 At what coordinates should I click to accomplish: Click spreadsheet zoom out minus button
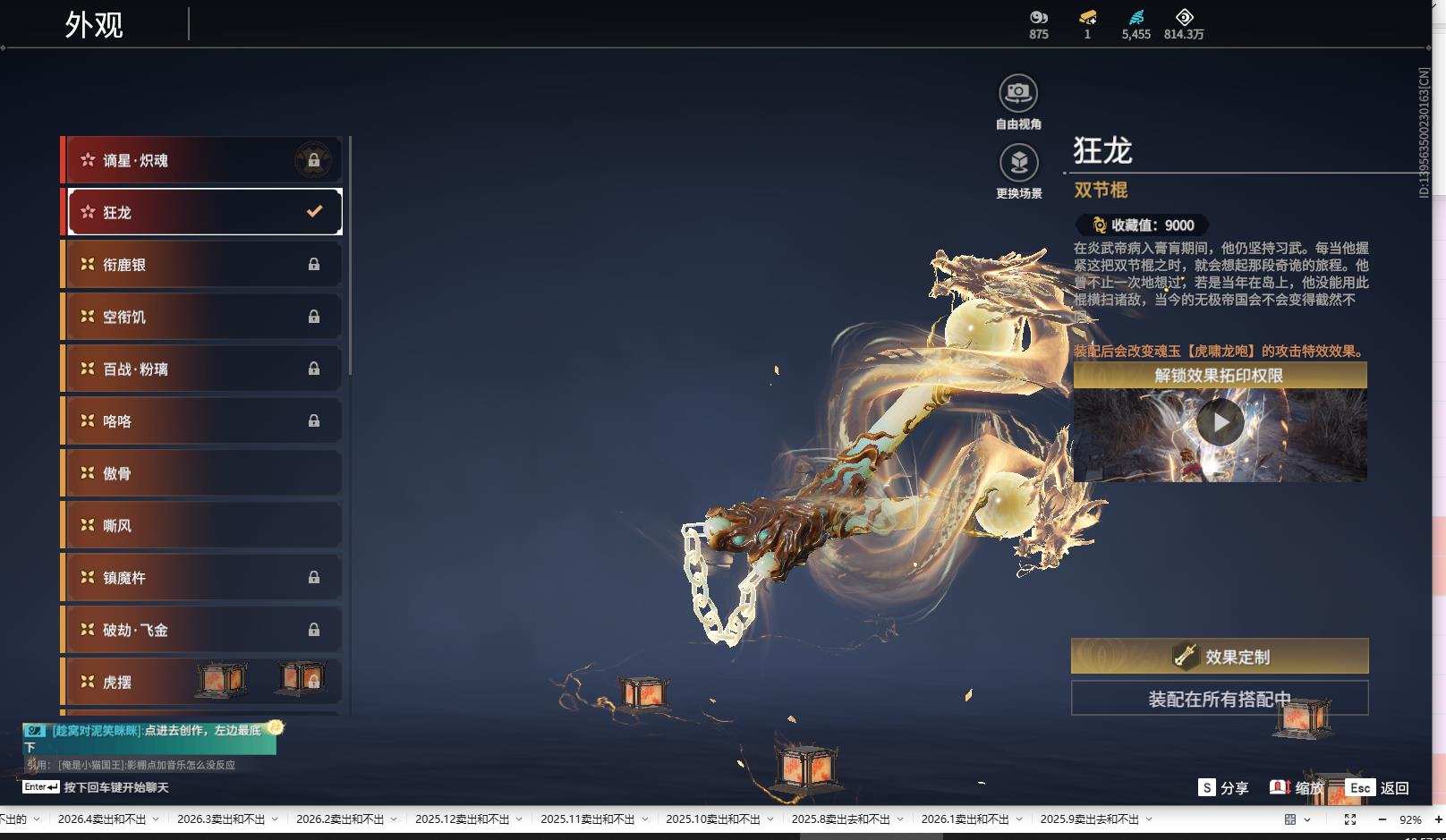[1382, 819]
